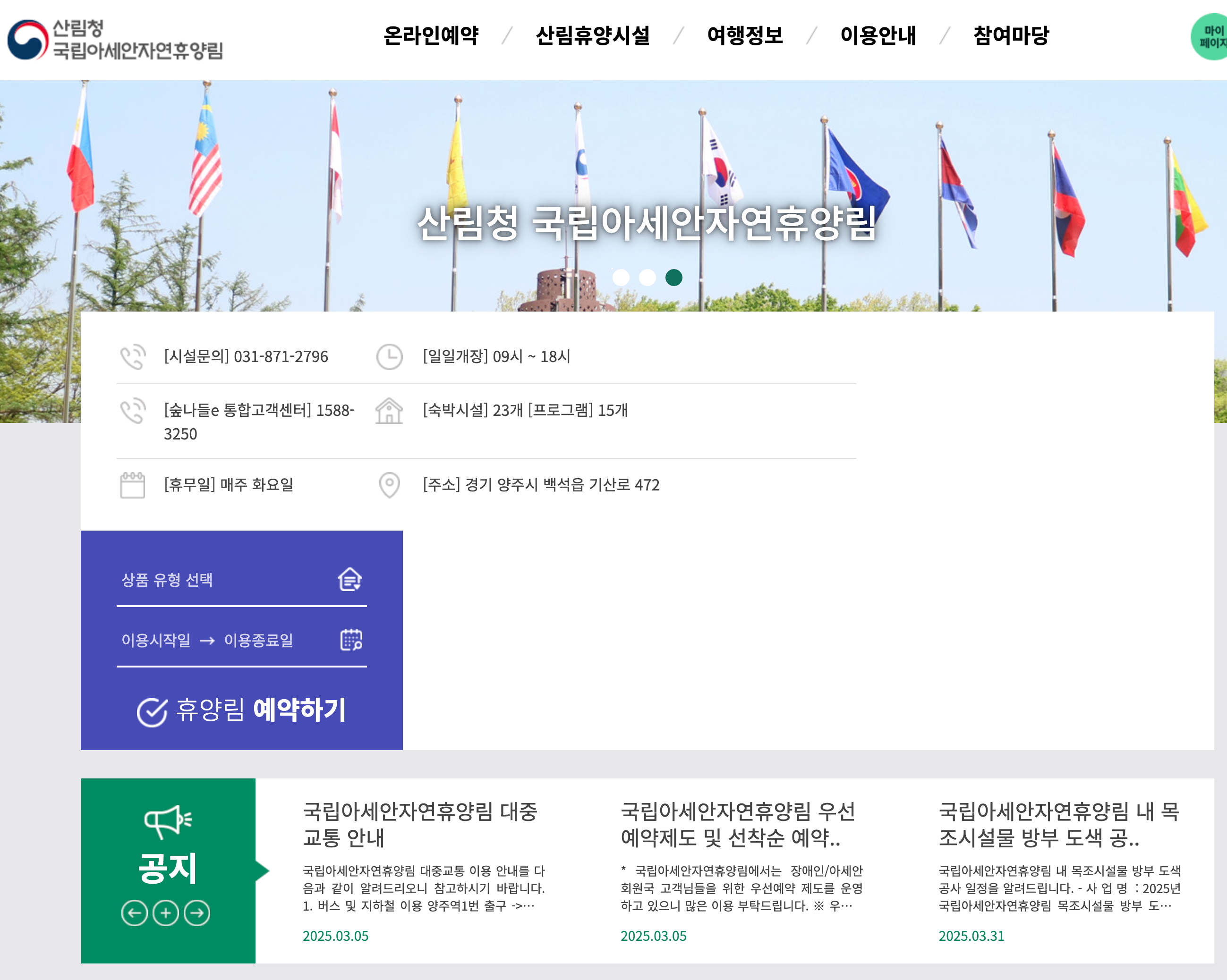
Task: Click the location pin icon next to 주소
Action: tap(390, 485)
